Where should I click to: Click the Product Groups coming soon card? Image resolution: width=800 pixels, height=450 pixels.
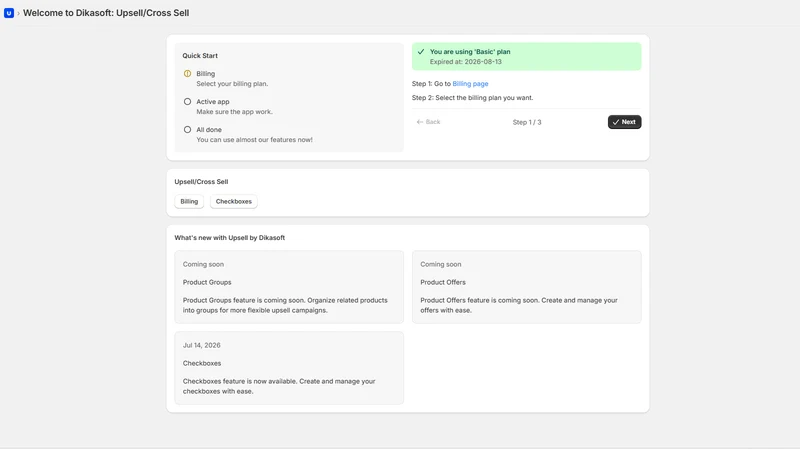point(289,287)
